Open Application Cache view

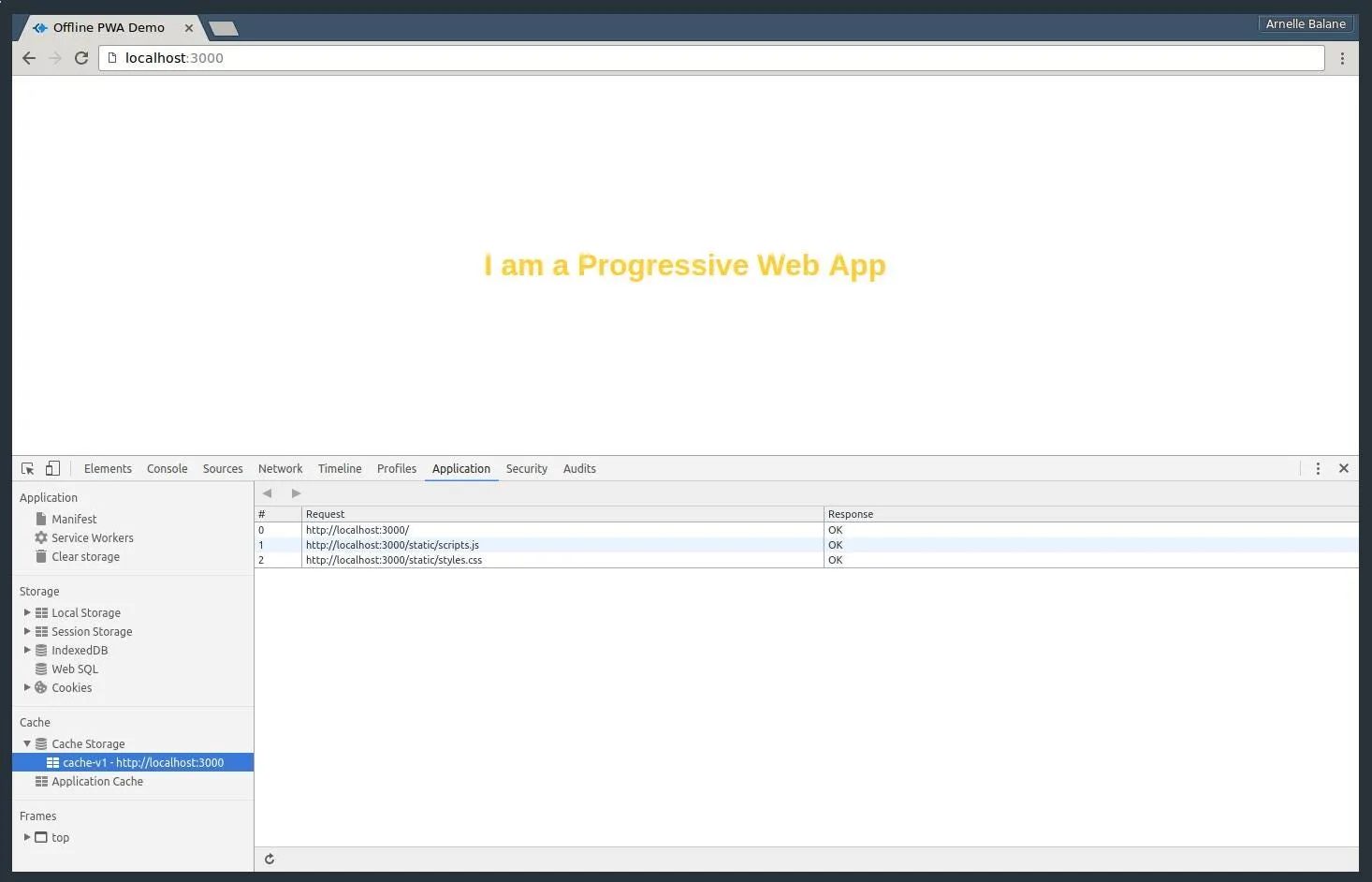(97, 781)
